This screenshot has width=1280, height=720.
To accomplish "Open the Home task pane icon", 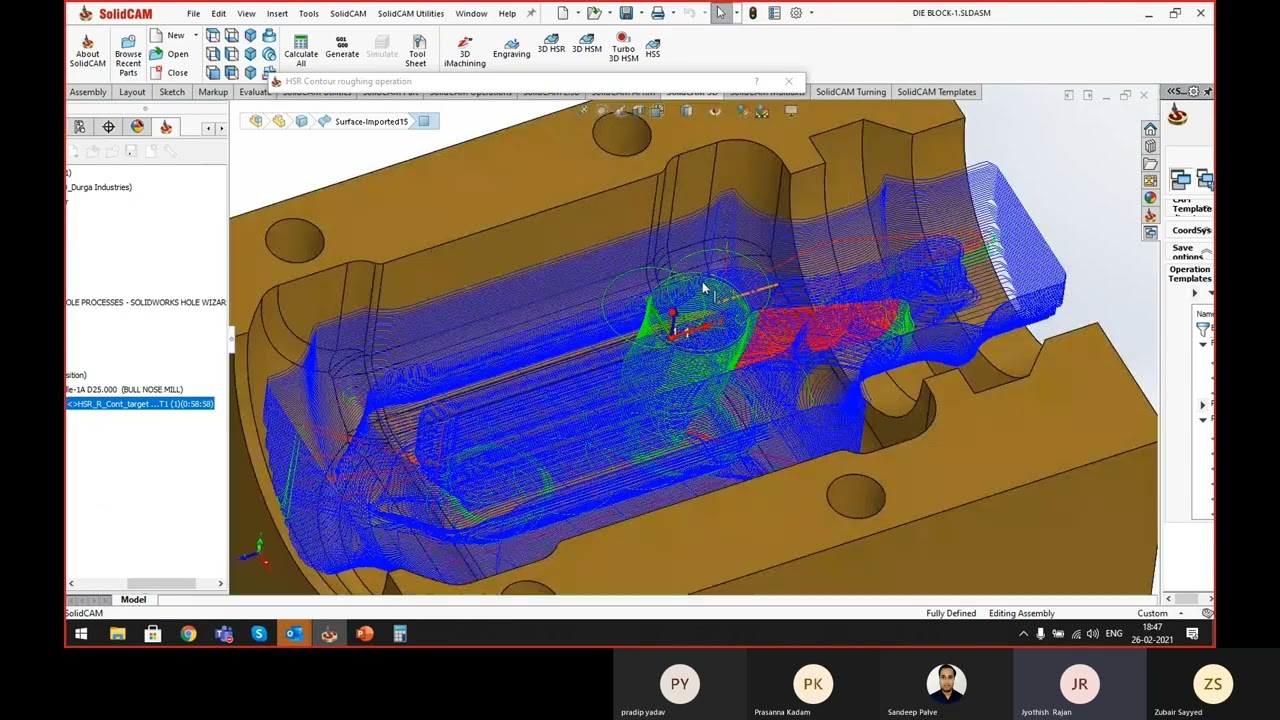I will [x=1150, y=129].
